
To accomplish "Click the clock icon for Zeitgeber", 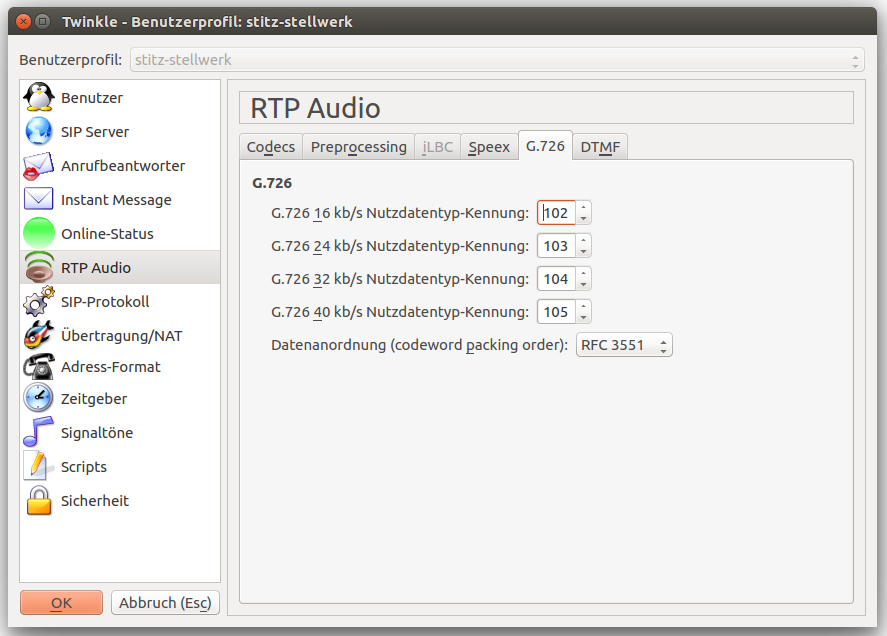I will [38, 398].
